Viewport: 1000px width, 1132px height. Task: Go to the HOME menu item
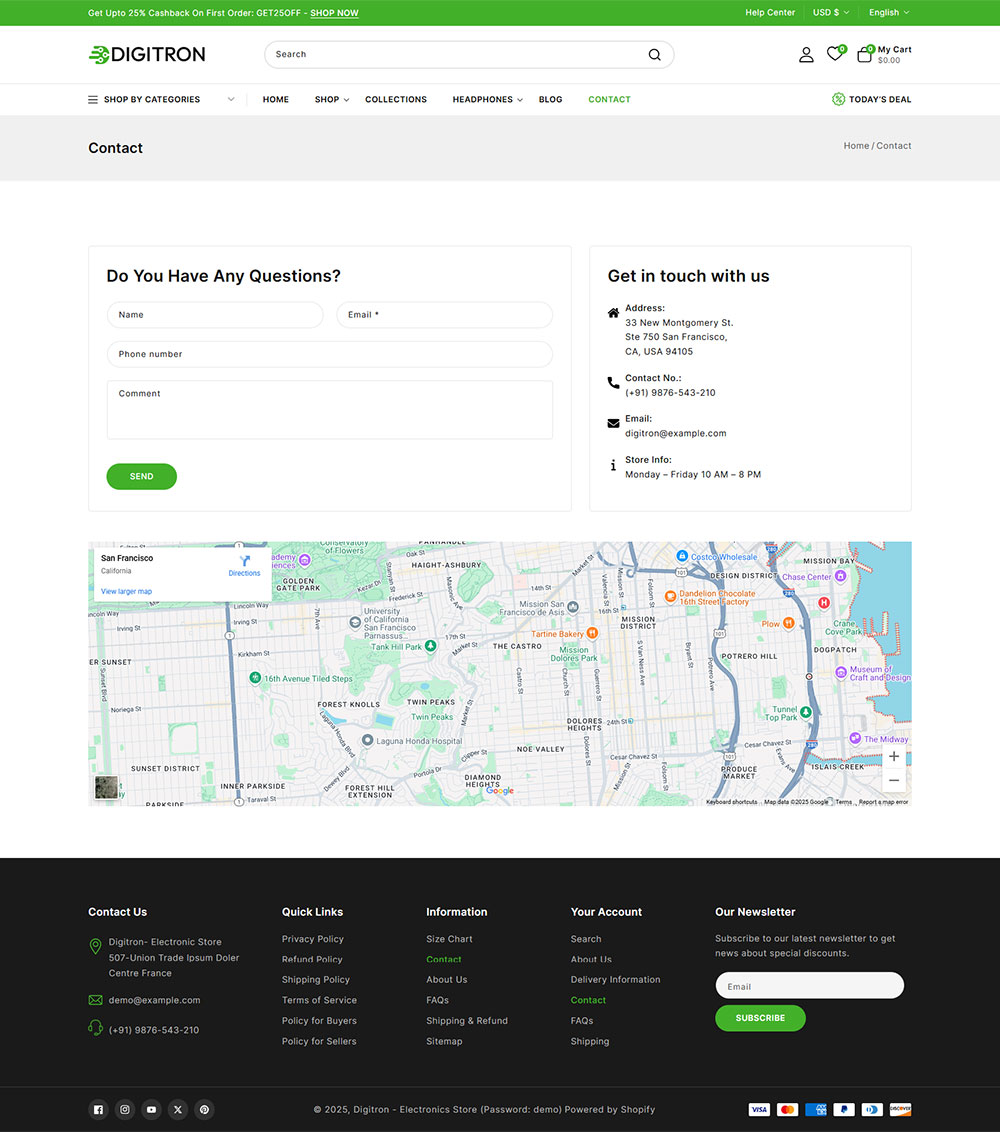[x=275, y=99]
